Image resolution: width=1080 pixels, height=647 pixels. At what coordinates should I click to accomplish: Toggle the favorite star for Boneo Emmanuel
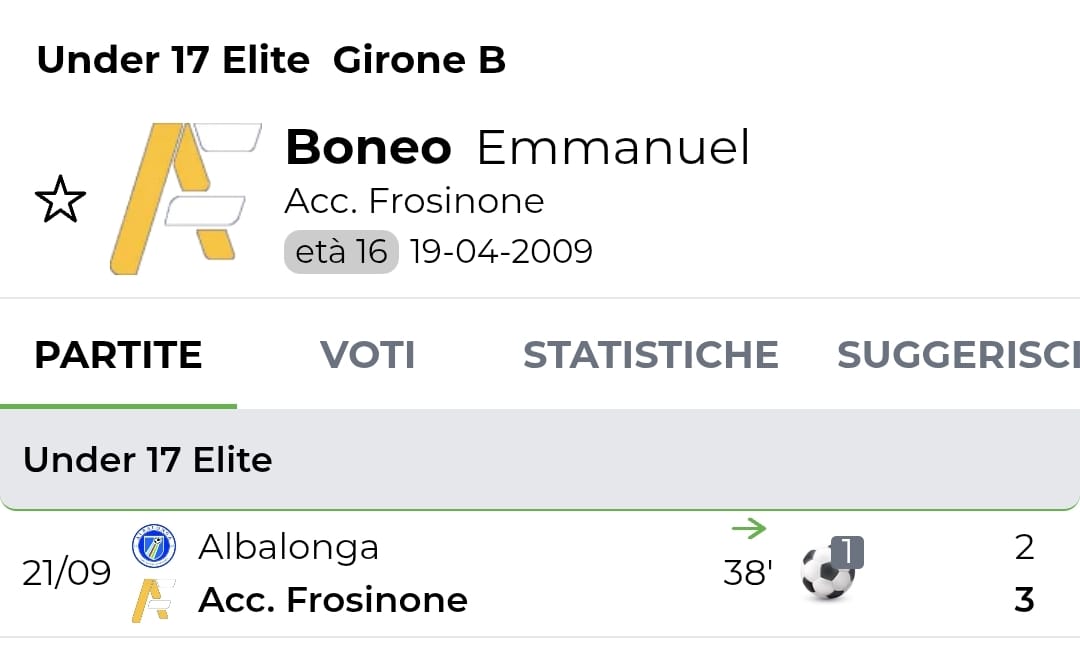click(x=61, y=199)
